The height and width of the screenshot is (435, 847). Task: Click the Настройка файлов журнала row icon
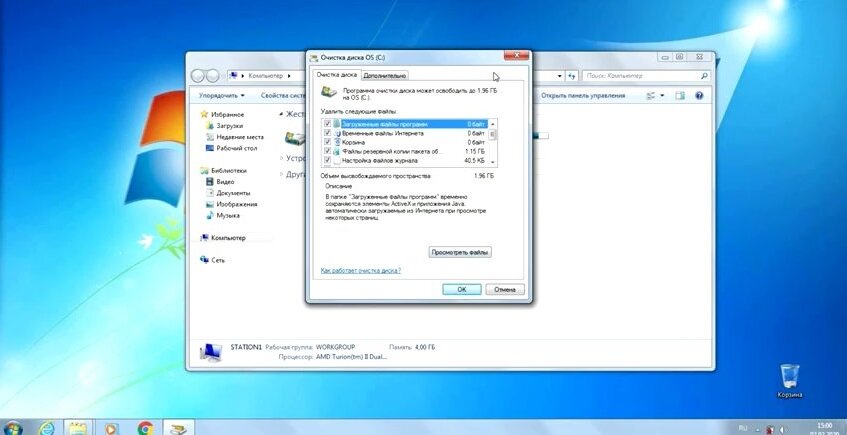click(337, 160)
